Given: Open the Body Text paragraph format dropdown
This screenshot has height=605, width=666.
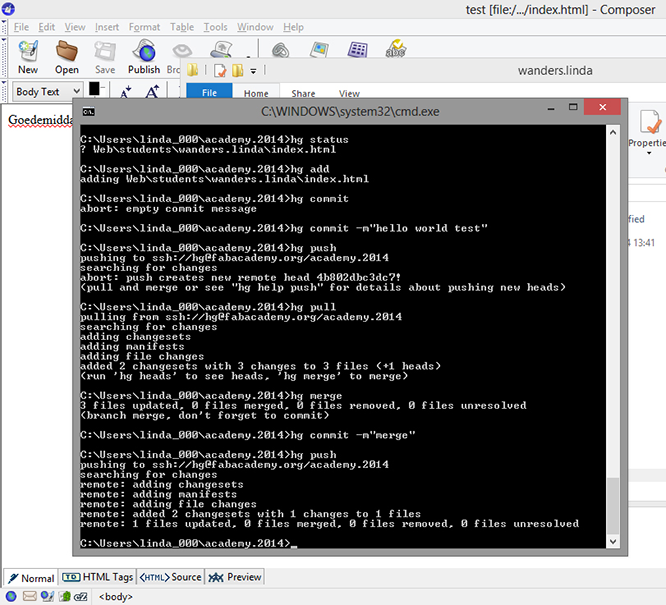Looking at the screenshot, I should [48, 91].
